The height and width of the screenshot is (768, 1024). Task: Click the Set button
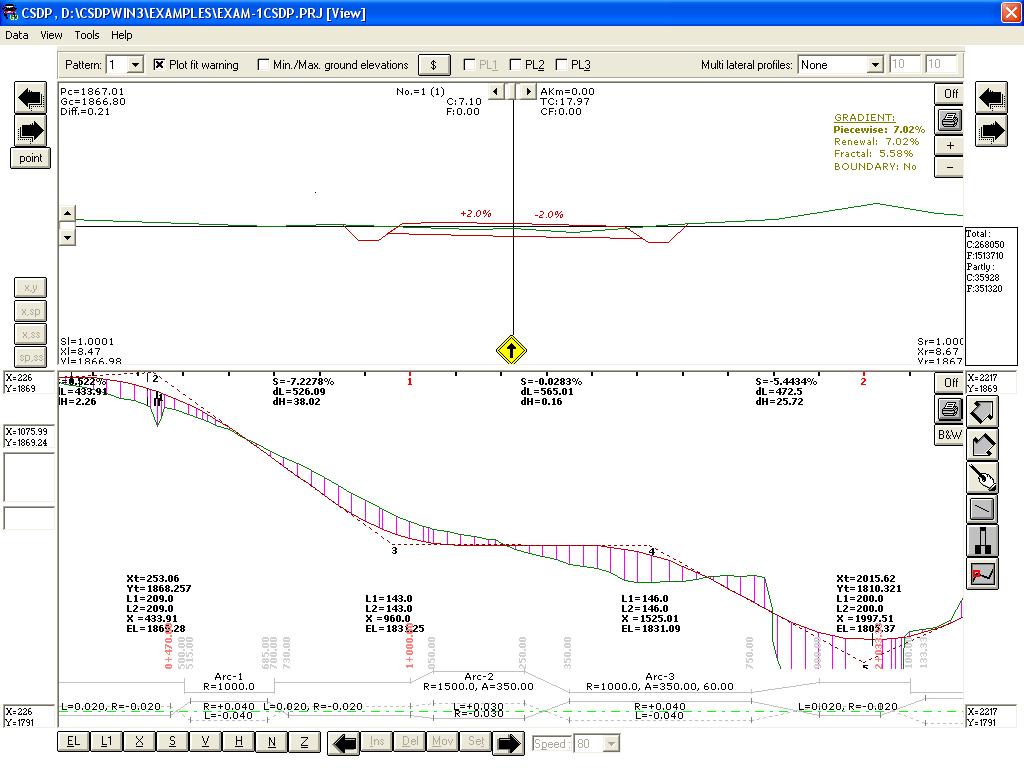click(x=476, y=741)
